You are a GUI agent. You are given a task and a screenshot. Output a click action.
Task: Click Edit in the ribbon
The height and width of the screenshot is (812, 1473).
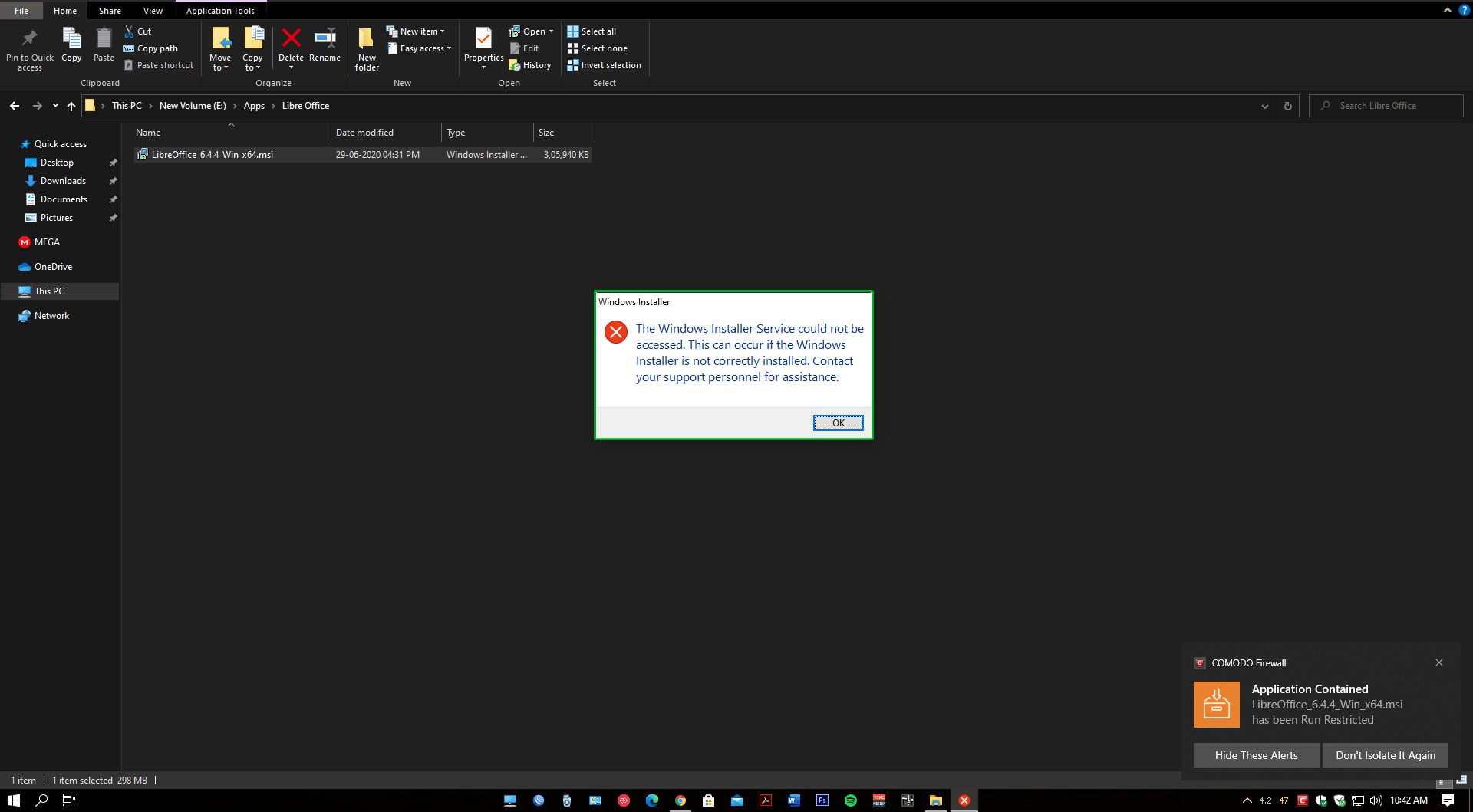[x=525, y=48]
